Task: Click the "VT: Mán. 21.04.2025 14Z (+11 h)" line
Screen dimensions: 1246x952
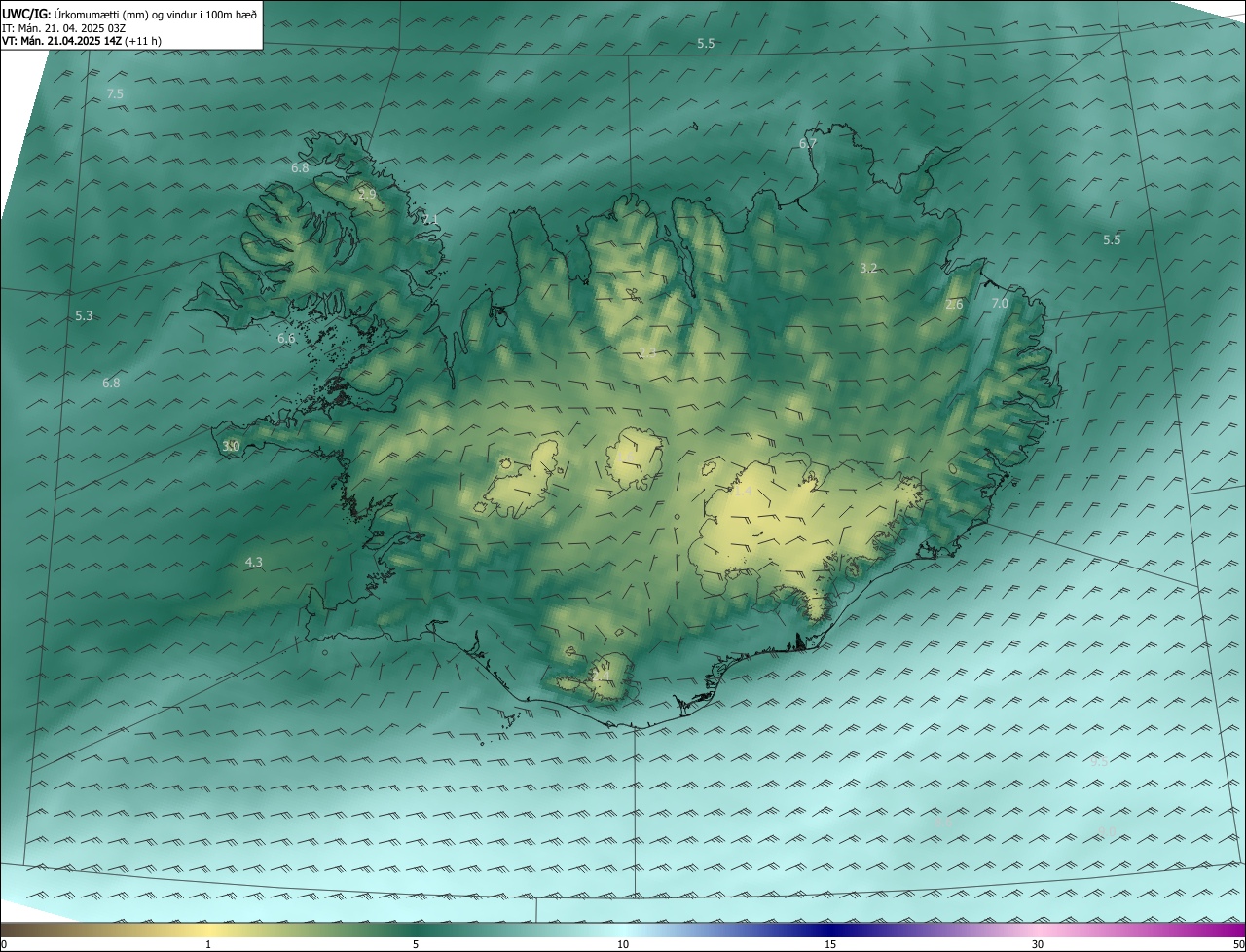Action: (82, 41)
